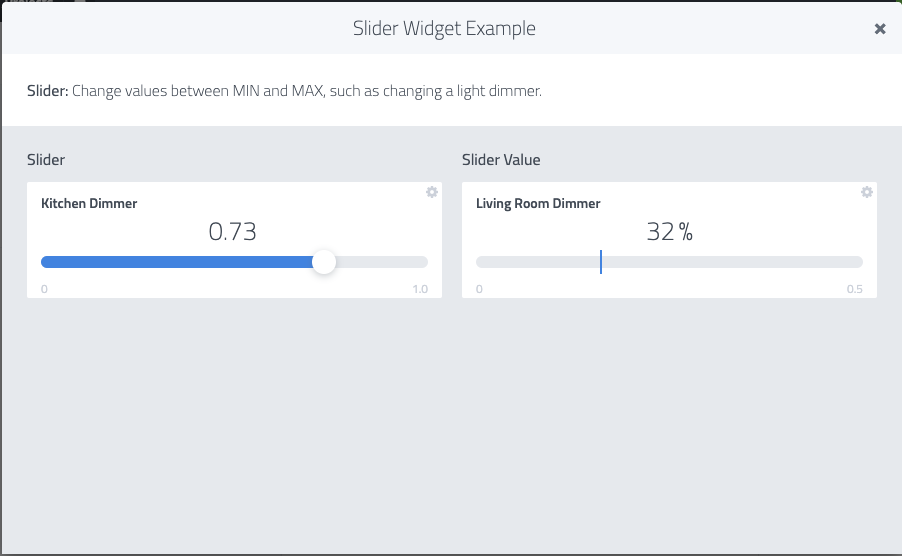Click the Kitchen Dimmer slider handle

click(324, 262)
